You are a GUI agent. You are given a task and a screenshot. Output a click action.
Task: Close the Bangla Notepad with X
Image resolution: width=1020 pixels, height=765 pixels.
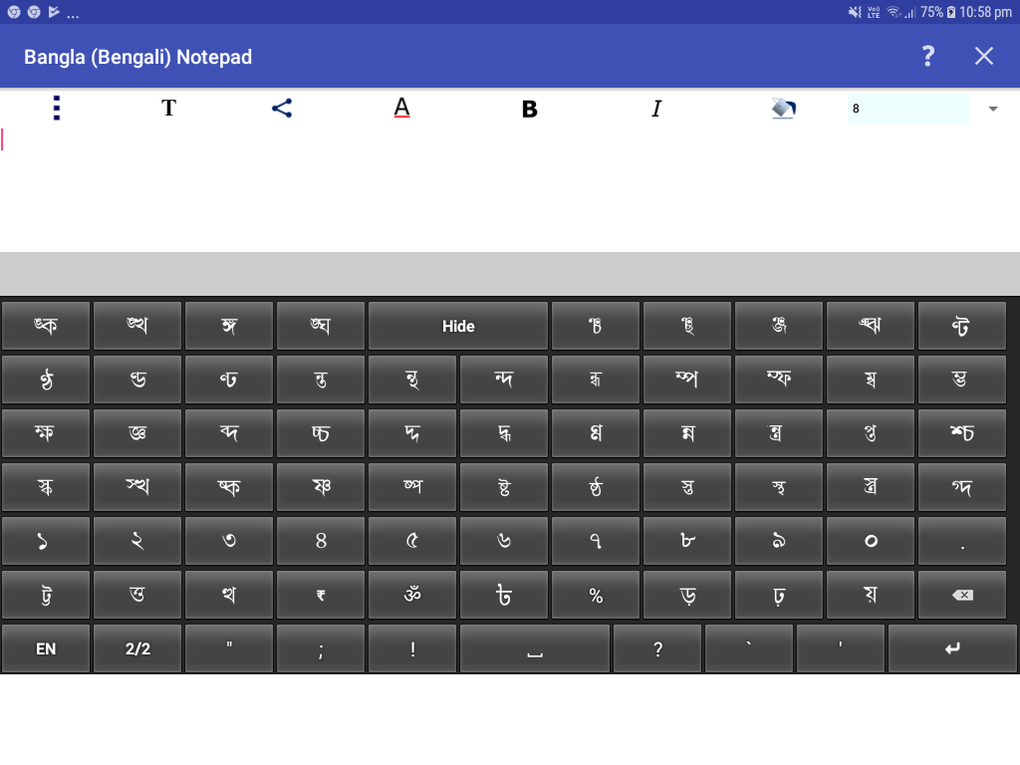point(984,57)
